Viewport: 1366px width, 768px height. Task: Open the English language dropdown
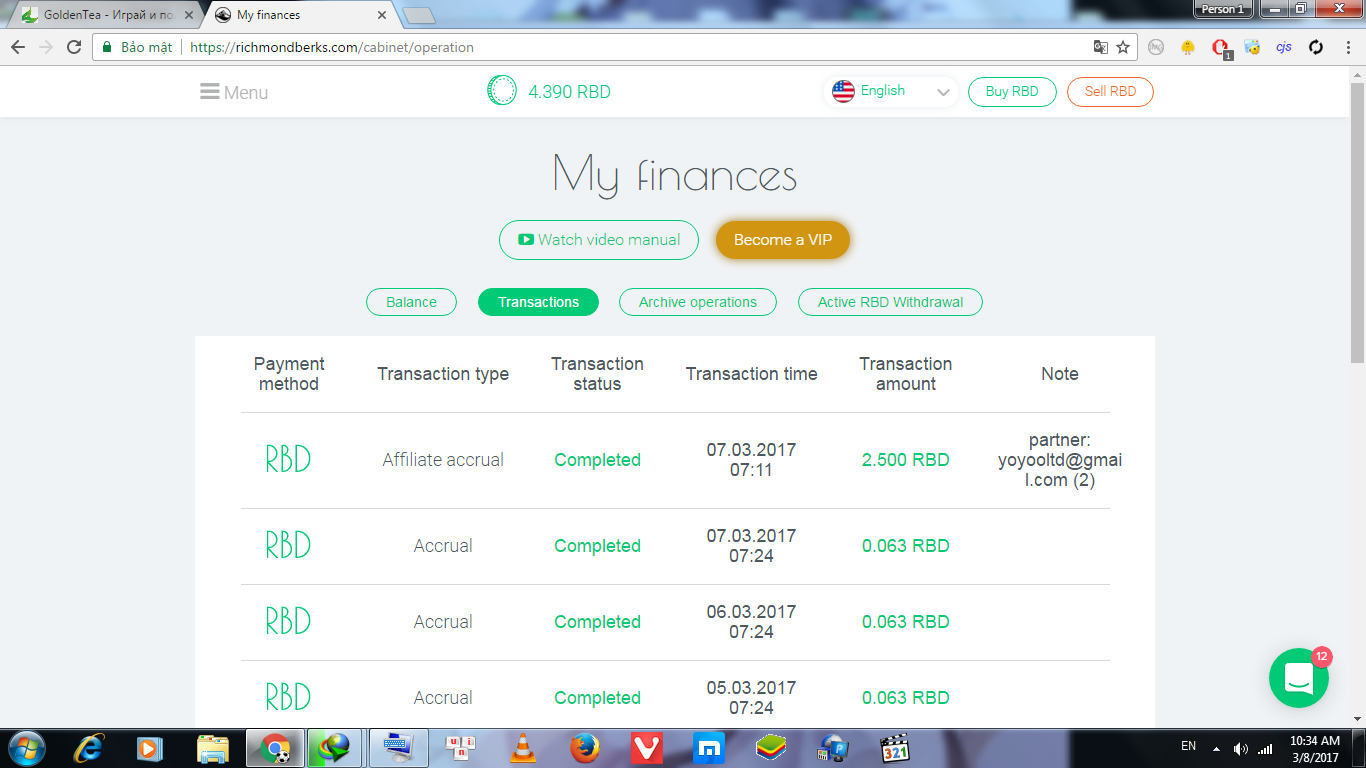[891, 91]
